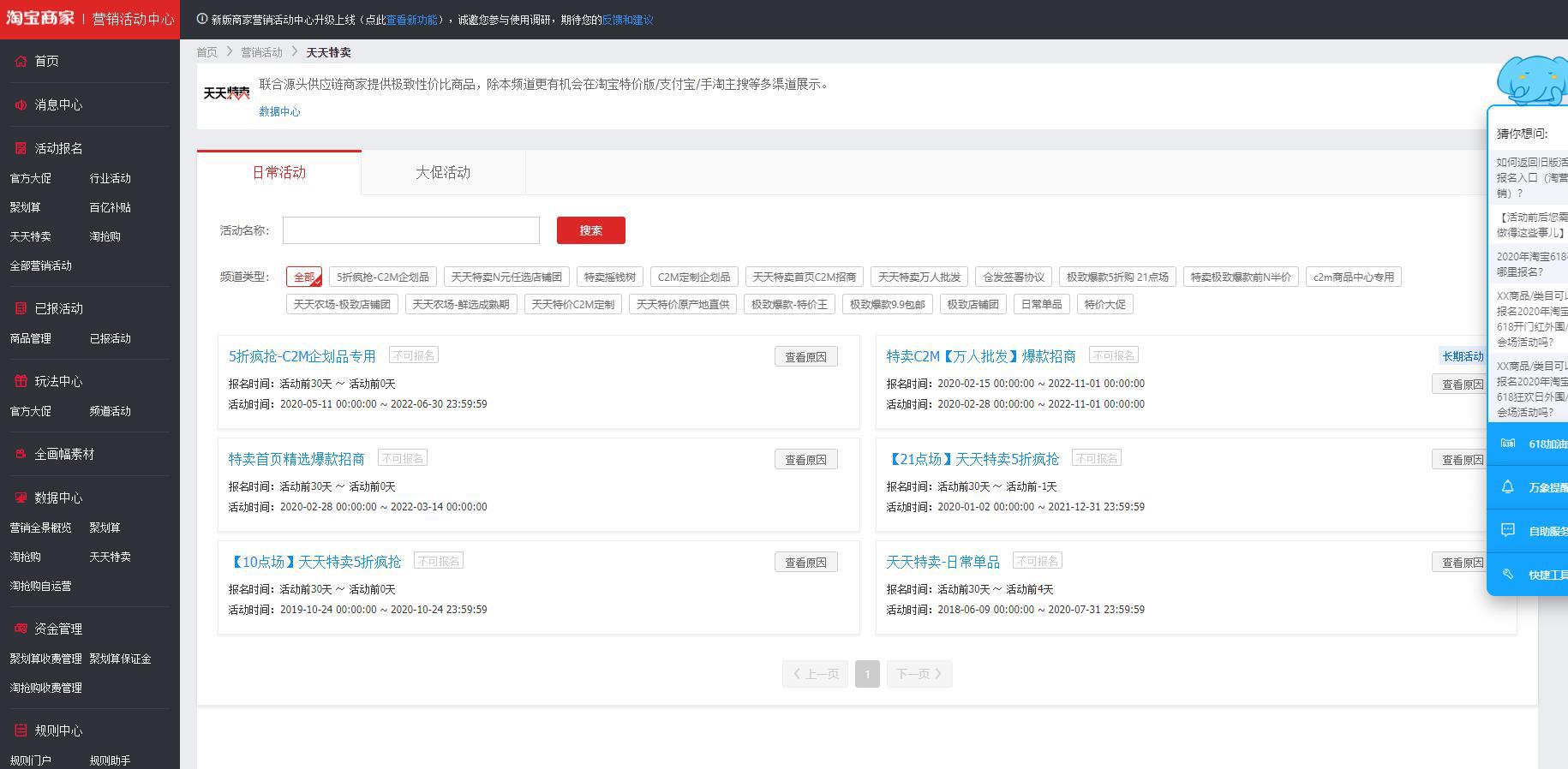1568x769 pixels.
Task: Click the wrench icon for 快捷工具
Action: pyautogui.click(x=1508, y=575)
